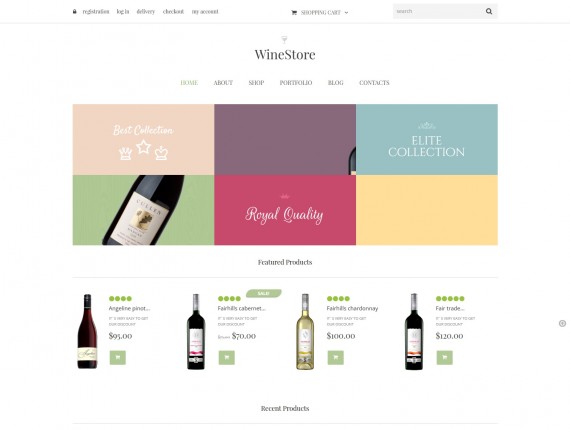Click the scroll-to-top arrow icon
The height and width of the screenshot is (430, 570).
click(562, 323)
